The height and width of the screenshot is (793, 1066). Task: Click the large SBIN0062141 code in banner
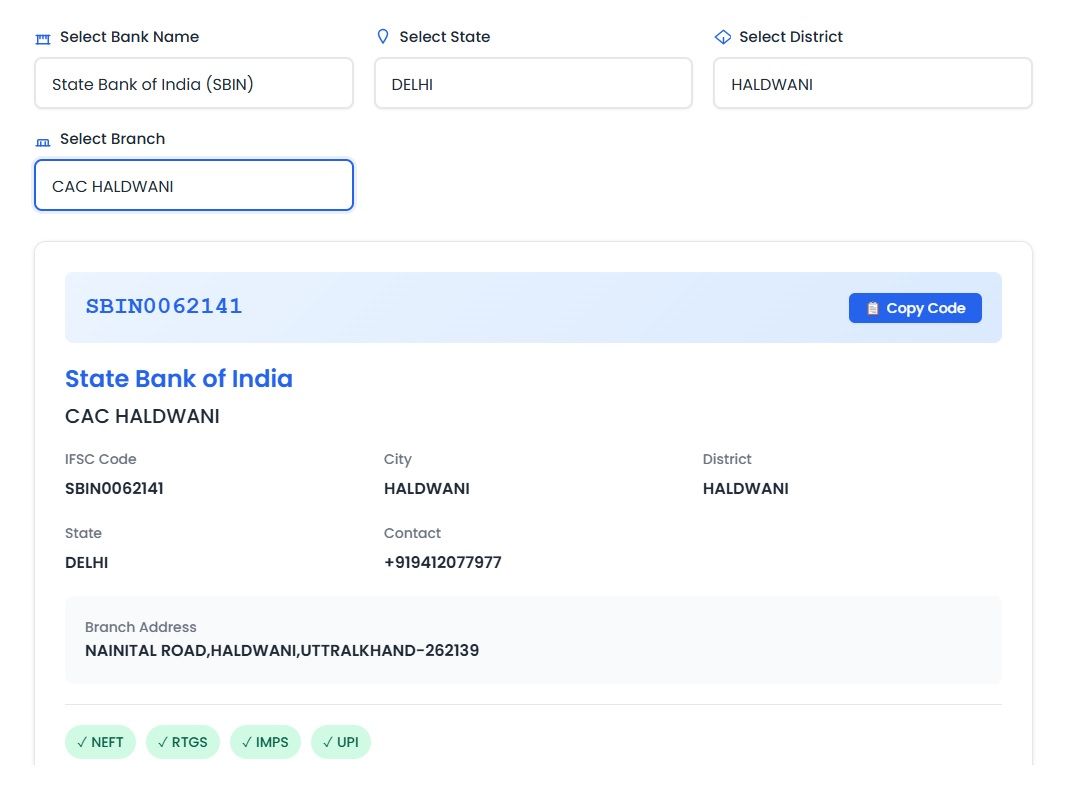click(x=164, y=307)
